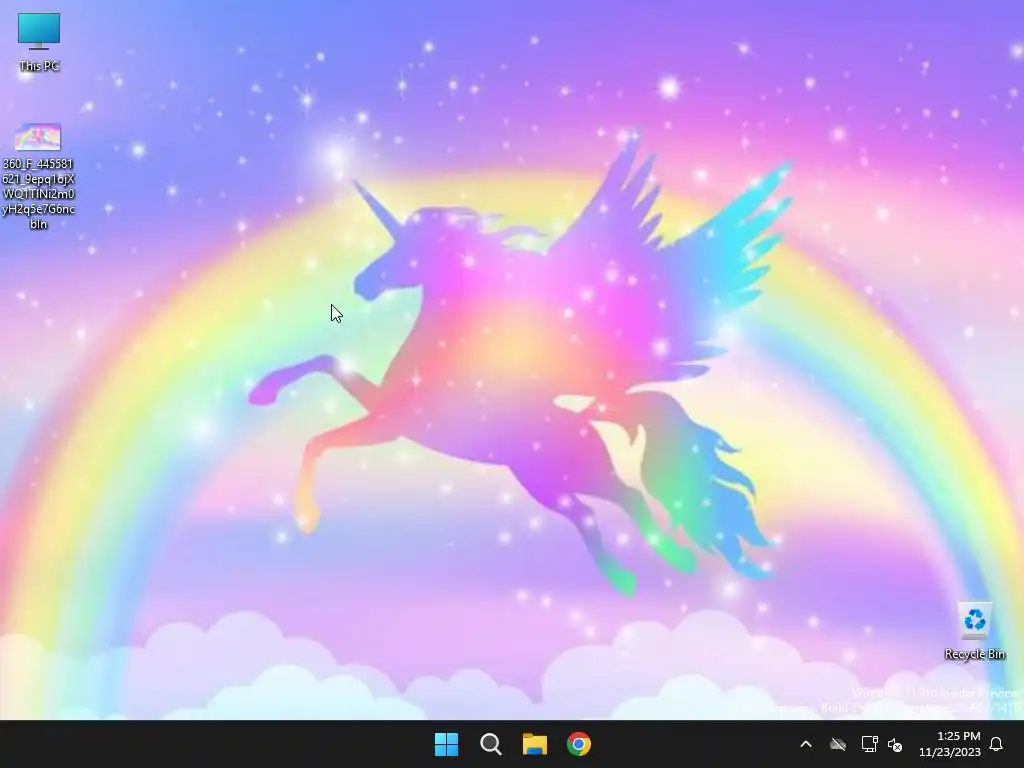This screenshot has width=1024, height=768.
Task: Open taskbar Search
Action: [490, 744]
